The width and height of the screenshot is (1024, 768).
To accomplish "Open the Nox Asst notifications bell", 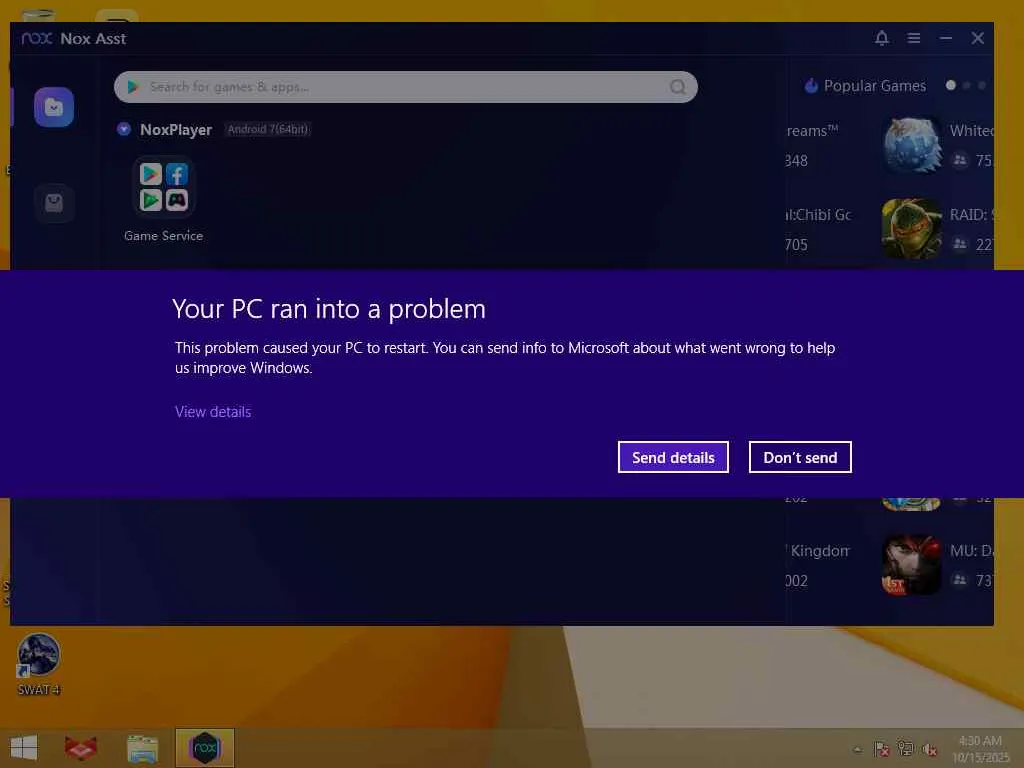I will (882, 38).
